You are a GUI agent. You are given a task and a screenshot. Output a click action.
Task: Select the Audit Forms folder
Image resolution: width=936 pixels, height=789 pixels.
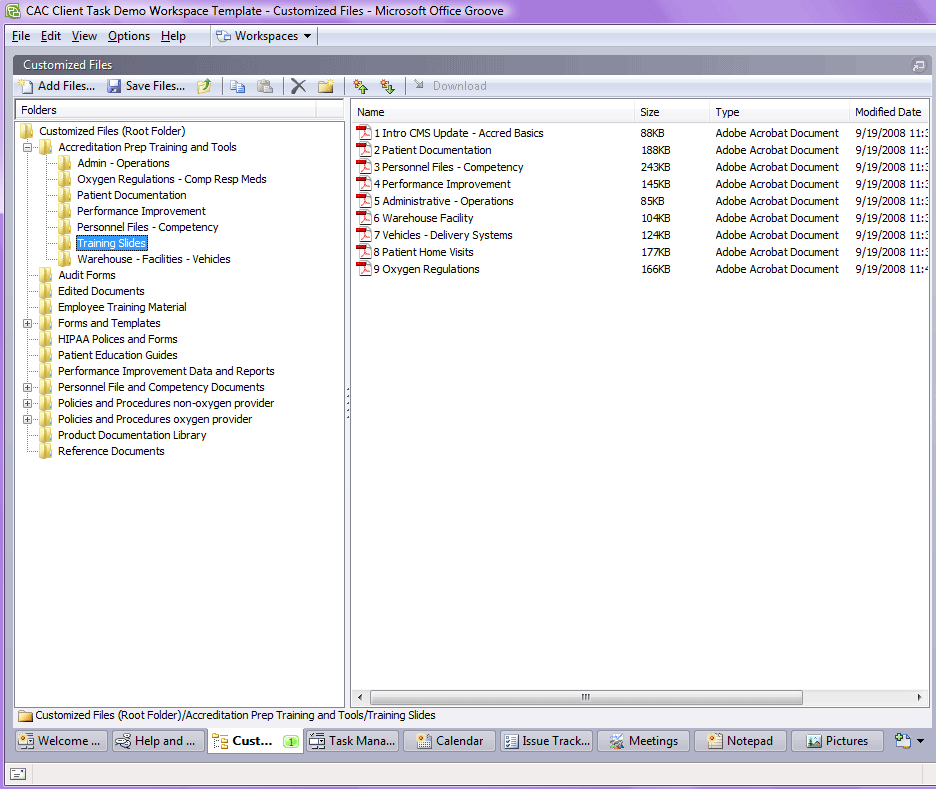[x=87, y=275]
